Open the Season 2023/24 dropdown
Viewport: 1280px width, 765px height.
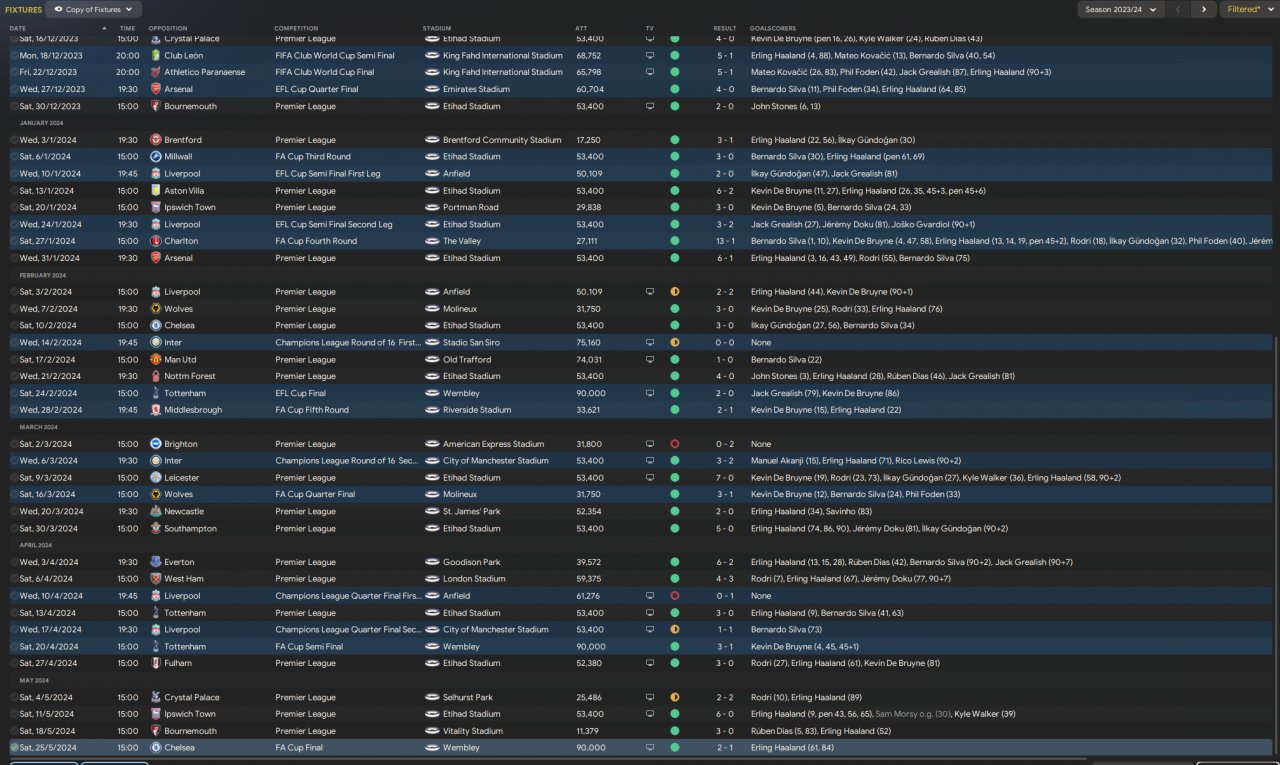(x=1121, y=9)
